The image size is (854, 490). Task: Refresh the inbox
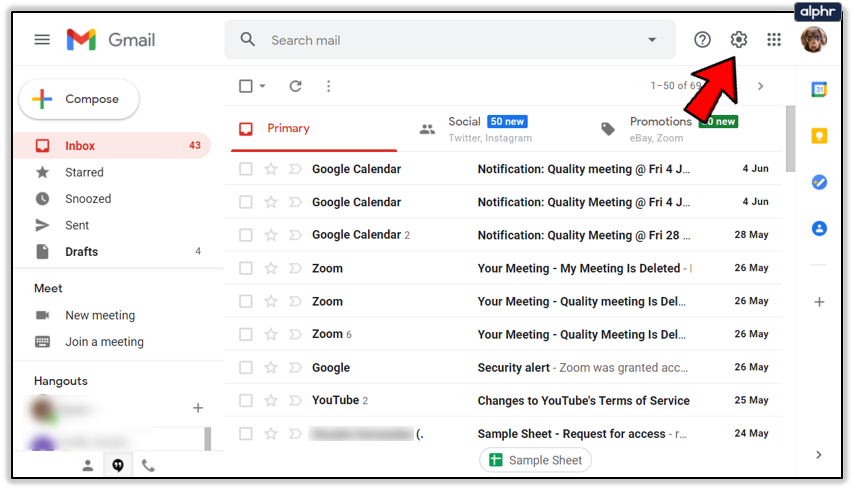pyautogui.click(x=295, y=86)
